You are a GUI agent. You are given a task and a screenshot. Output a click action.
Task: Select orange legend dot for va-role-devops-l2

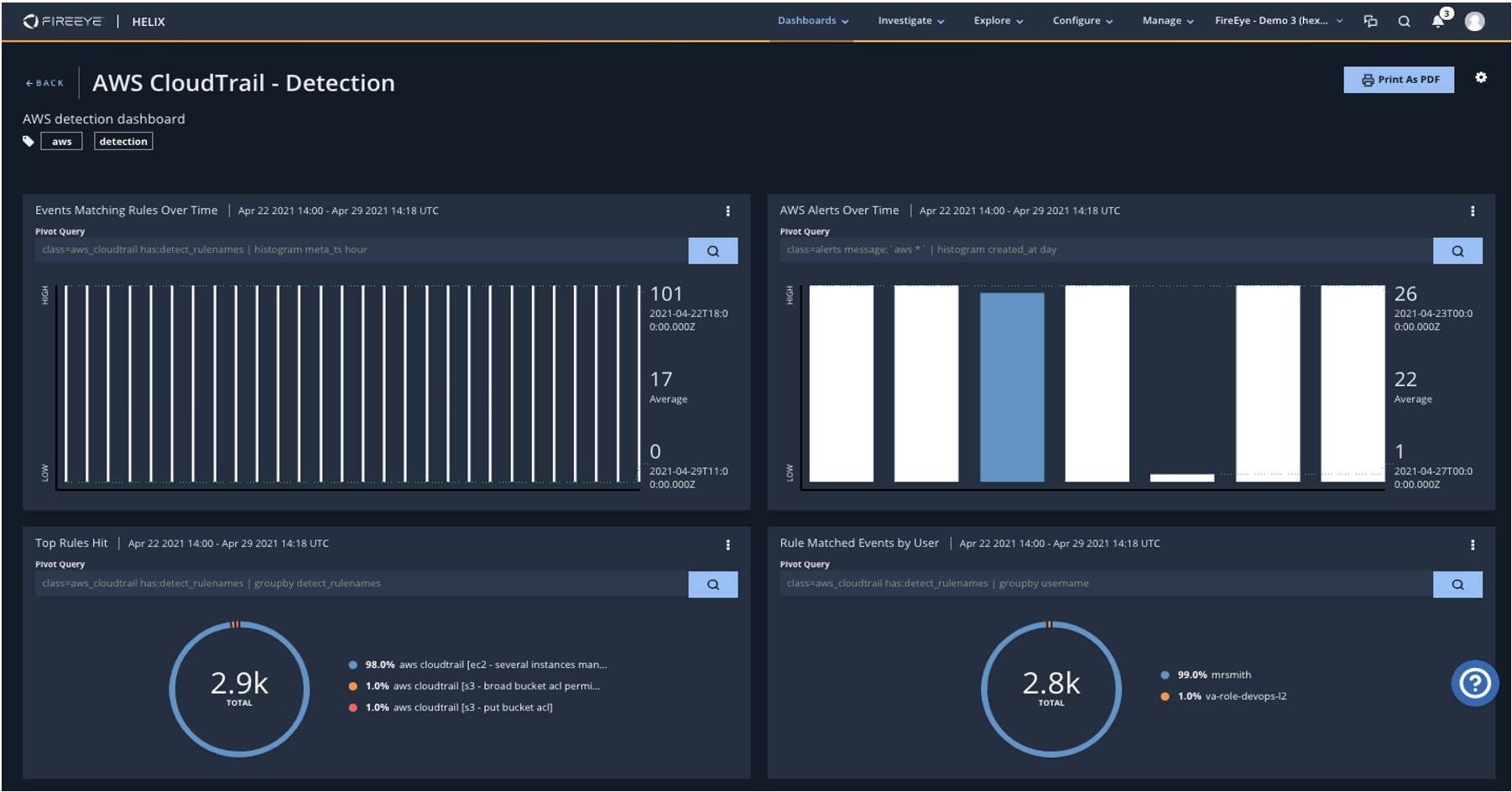1165,696
